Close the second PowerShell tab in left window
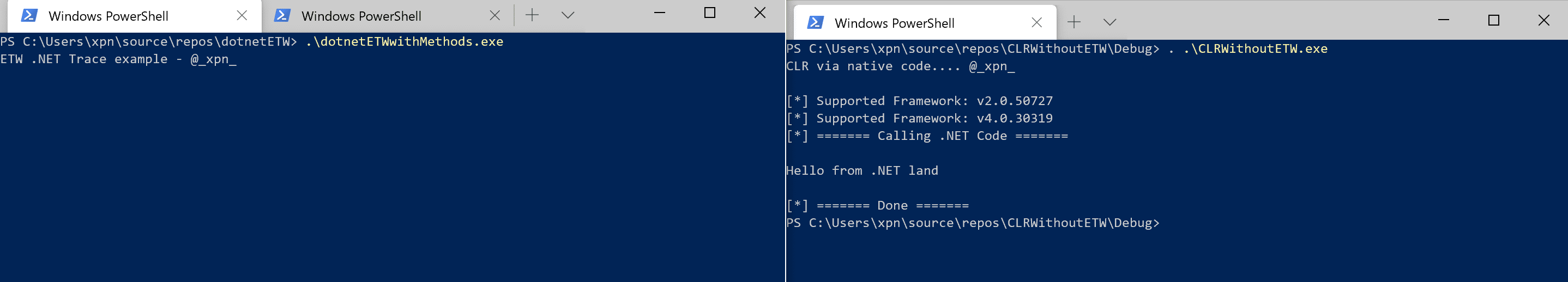 pyautogui.click(x=495, y=16)
